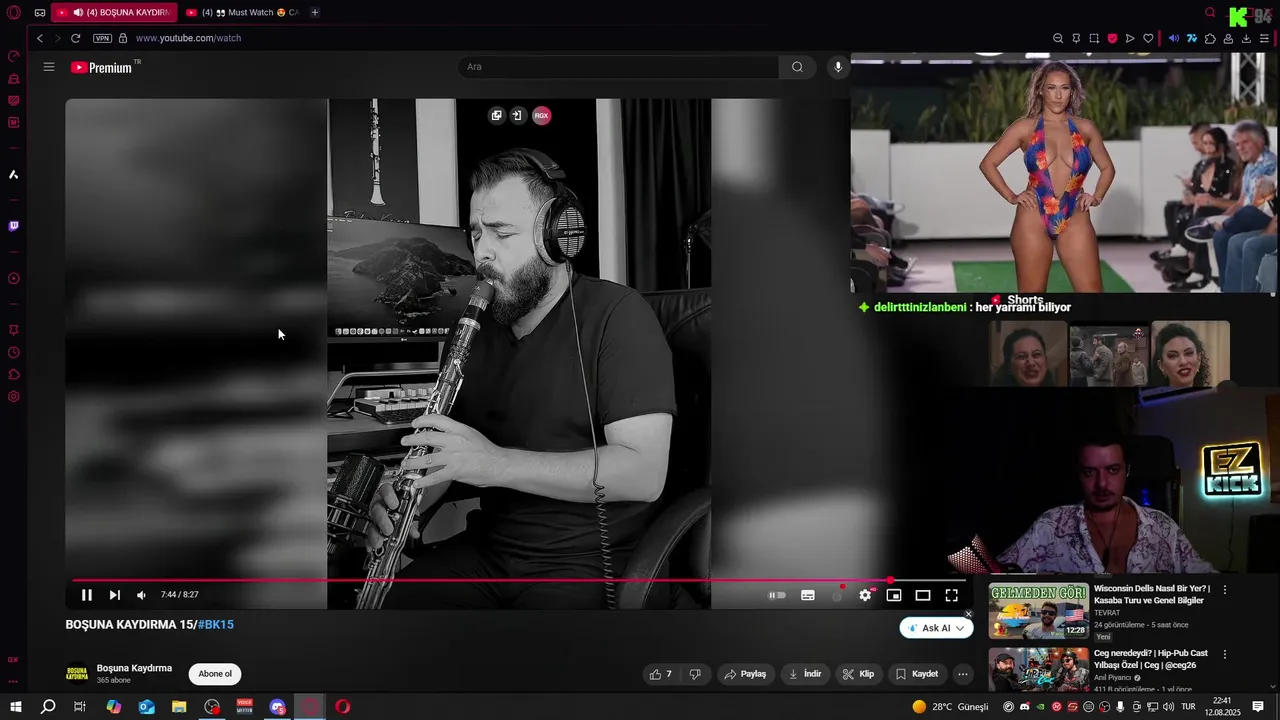Image resolution: width=1280 pixels, height=720 pixels.
Task: Open more actions ellipsis menu
Action: click(963, 674)
